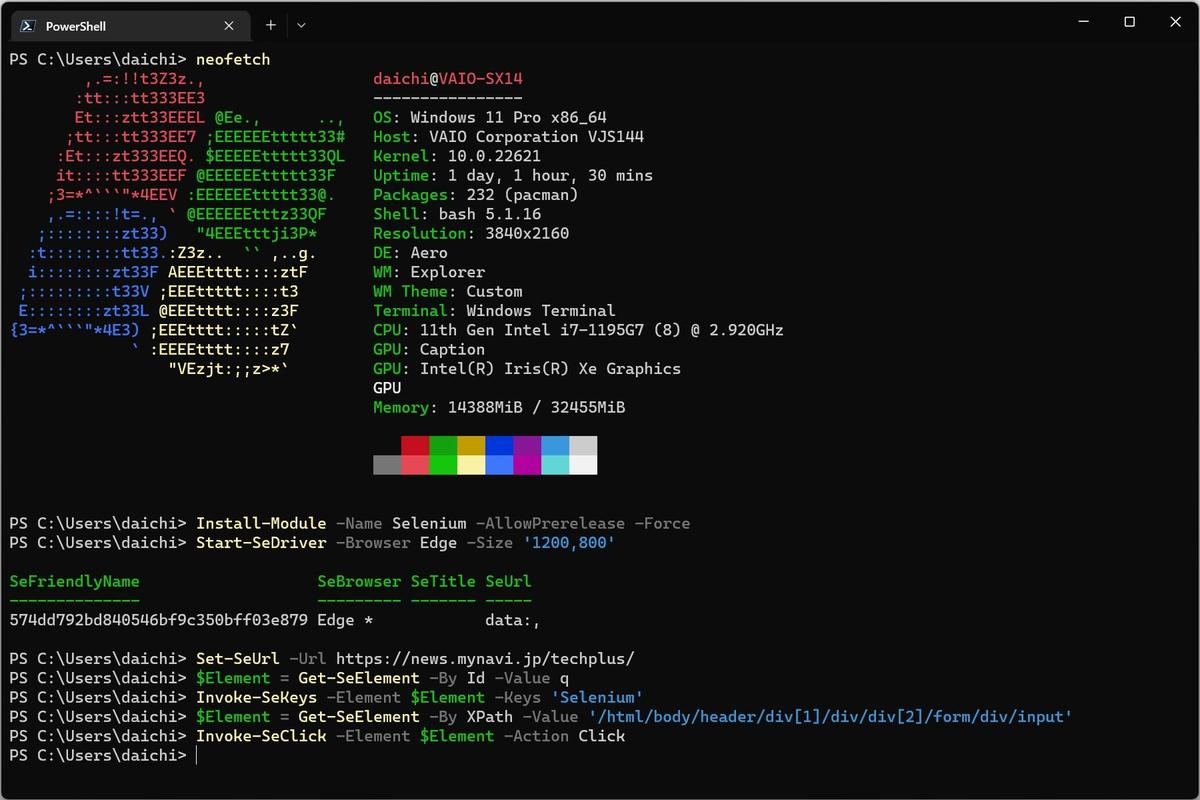Click the session ID 574dd792bd84 in the table
The width and height of the screenshot is (1200, 800).
point(159,620)
